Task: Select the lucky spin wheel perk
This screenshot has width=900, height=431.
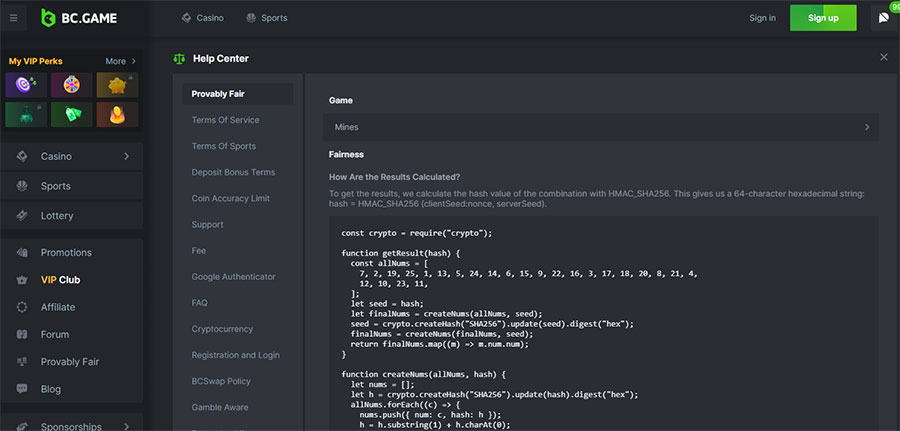Action: (71, 85)
